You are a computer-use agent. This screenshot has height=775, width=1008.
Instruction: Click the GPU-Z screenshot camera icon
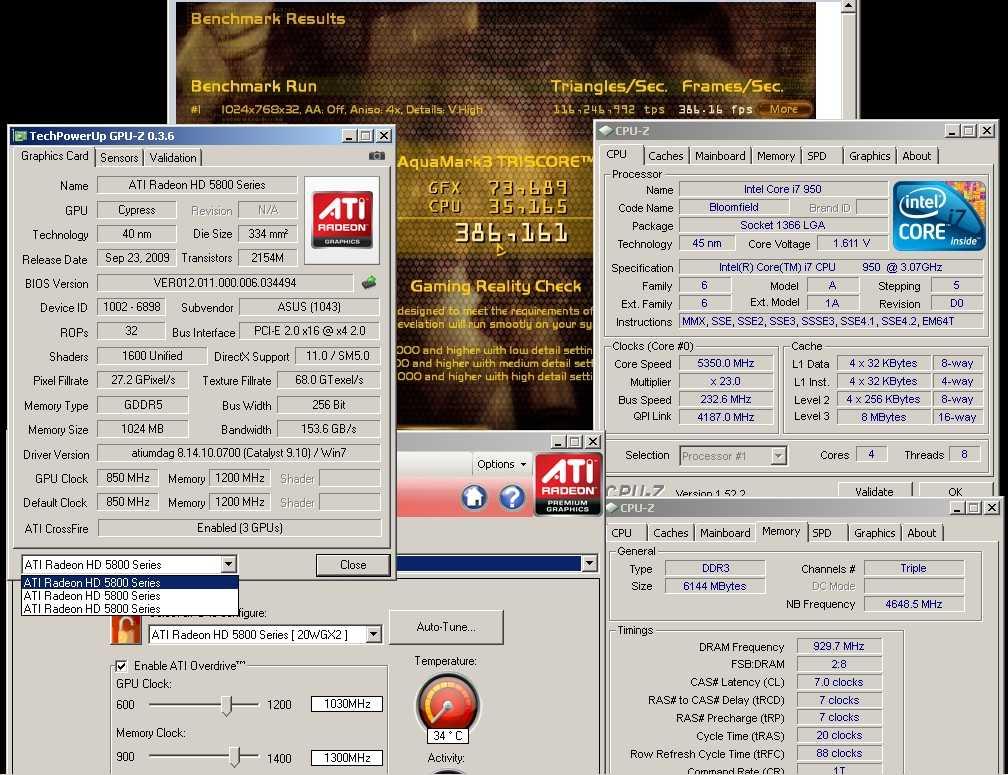(377, 156)
